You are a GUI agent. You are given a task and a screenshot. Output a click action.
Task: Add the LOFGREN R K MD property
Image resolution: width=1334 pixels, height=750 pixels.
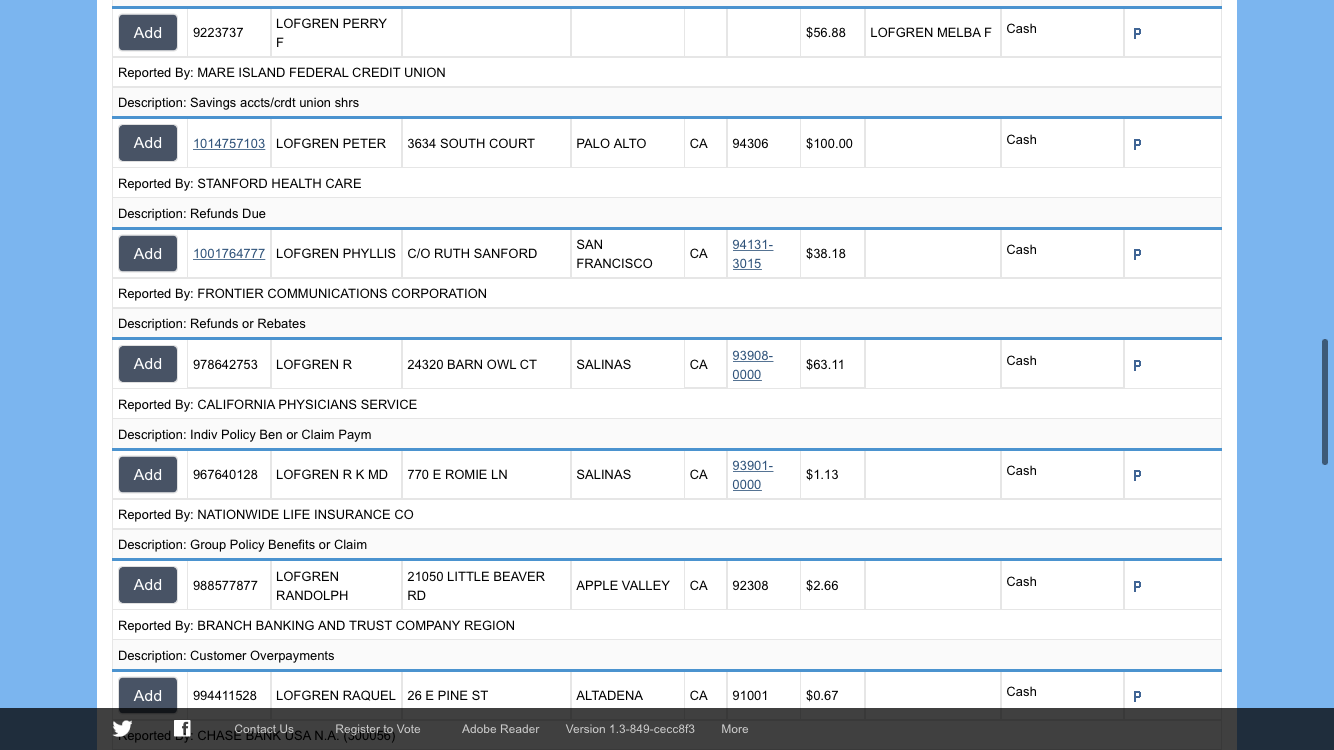pyautogui.click(x=148, y=475)
